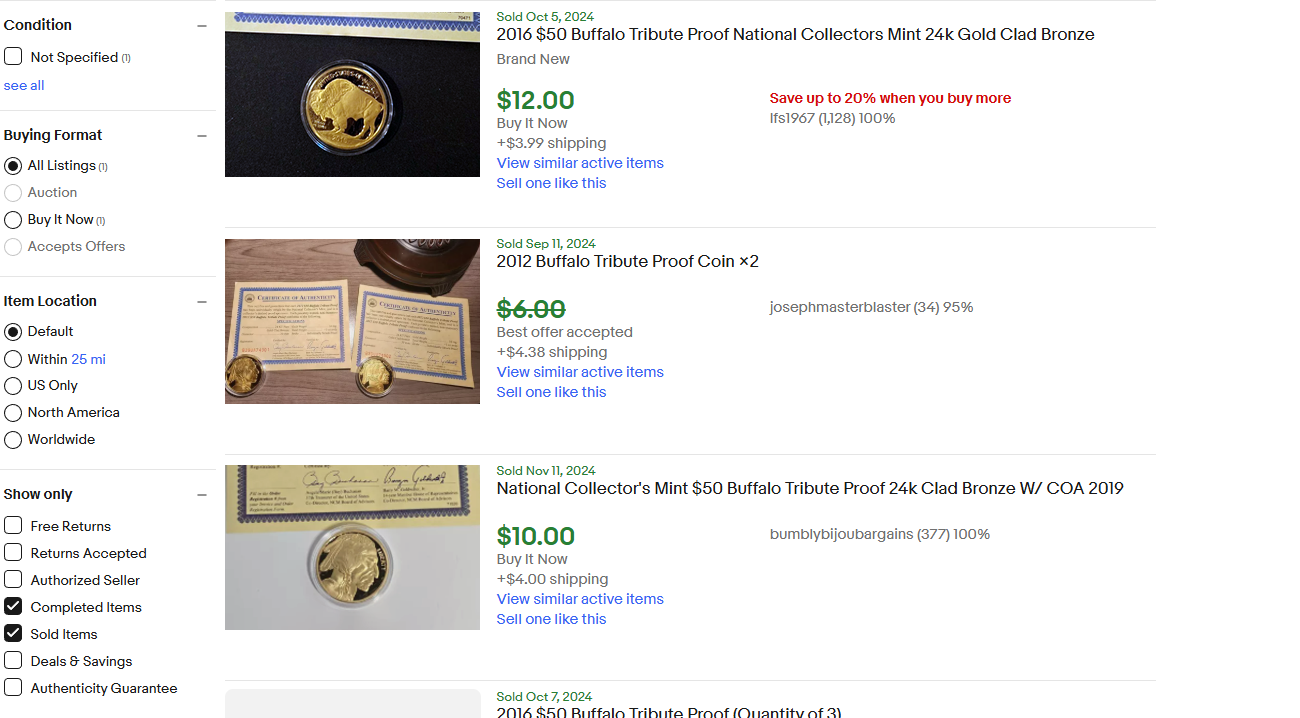Screen dimensions: 1300x718
Task: Choose US Only item location
Action: click(x=12, y=385)
